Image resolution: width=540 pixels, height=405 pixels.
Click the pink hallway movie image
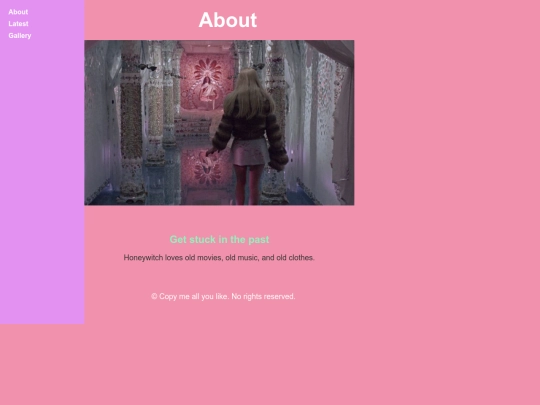click(x=219, y=123)
